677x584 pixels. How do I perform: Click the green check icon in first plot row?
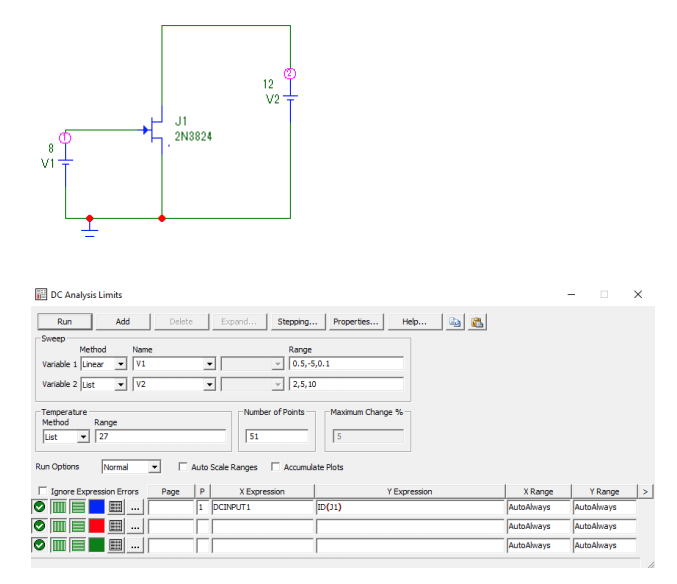pos(40,507)
